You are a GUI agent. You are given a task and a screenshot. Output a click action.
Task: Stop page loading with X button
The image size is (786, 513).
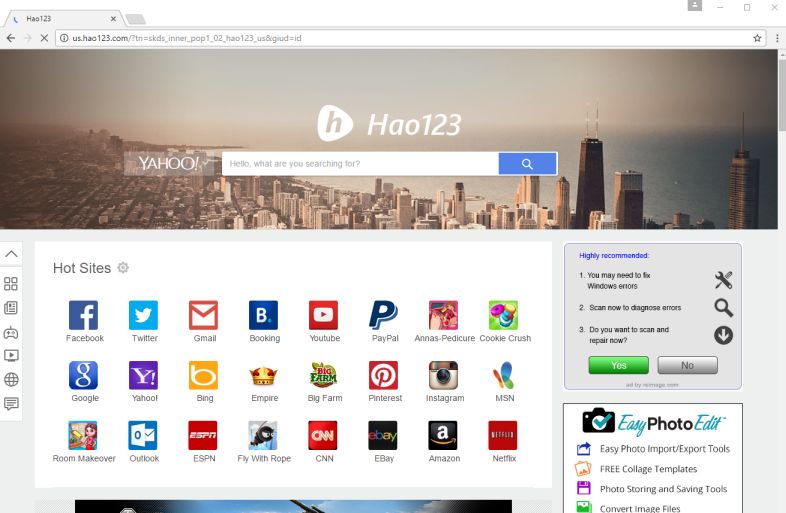click(44, 38)
